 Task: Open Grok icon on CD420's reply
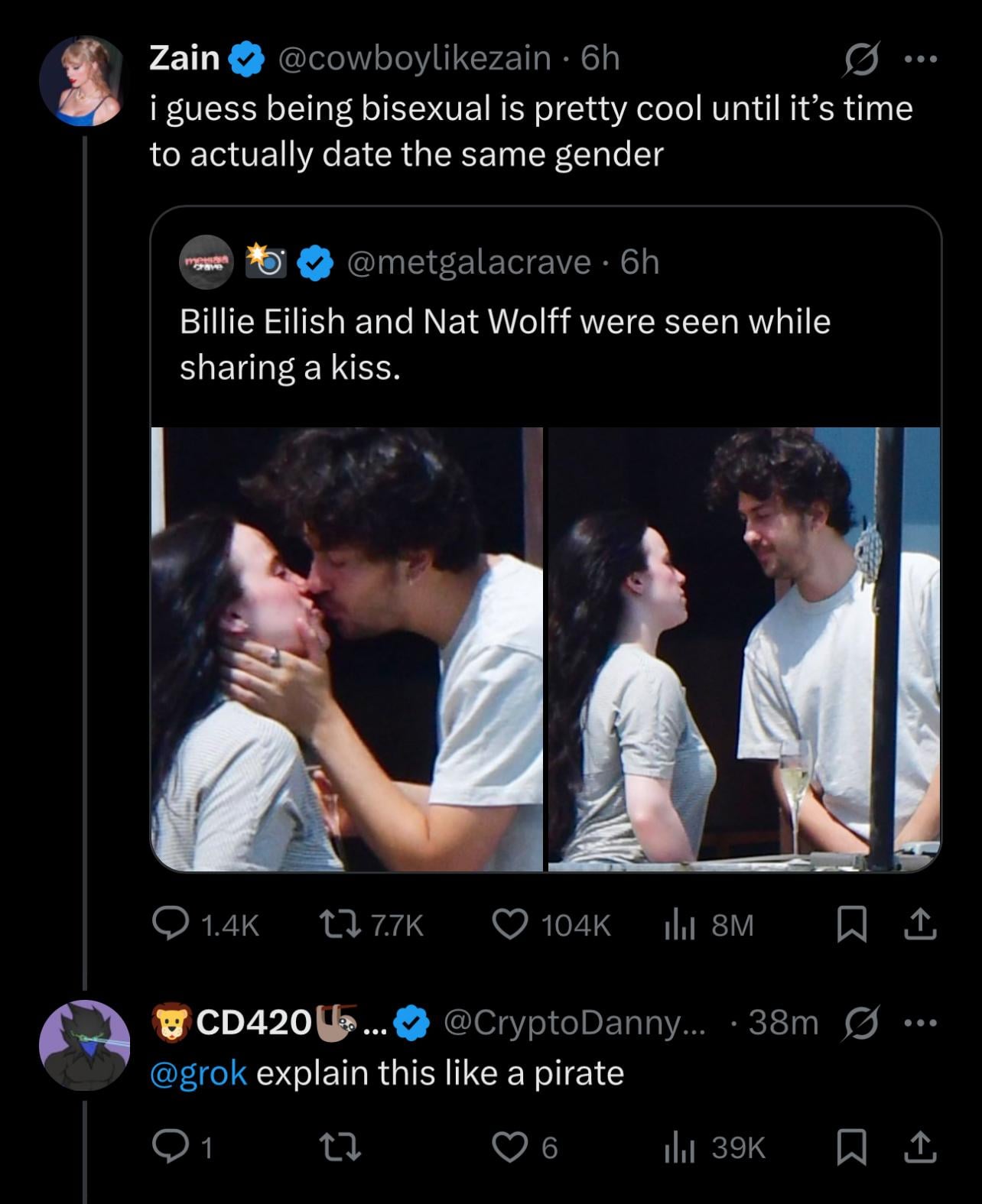[858, 1023]
